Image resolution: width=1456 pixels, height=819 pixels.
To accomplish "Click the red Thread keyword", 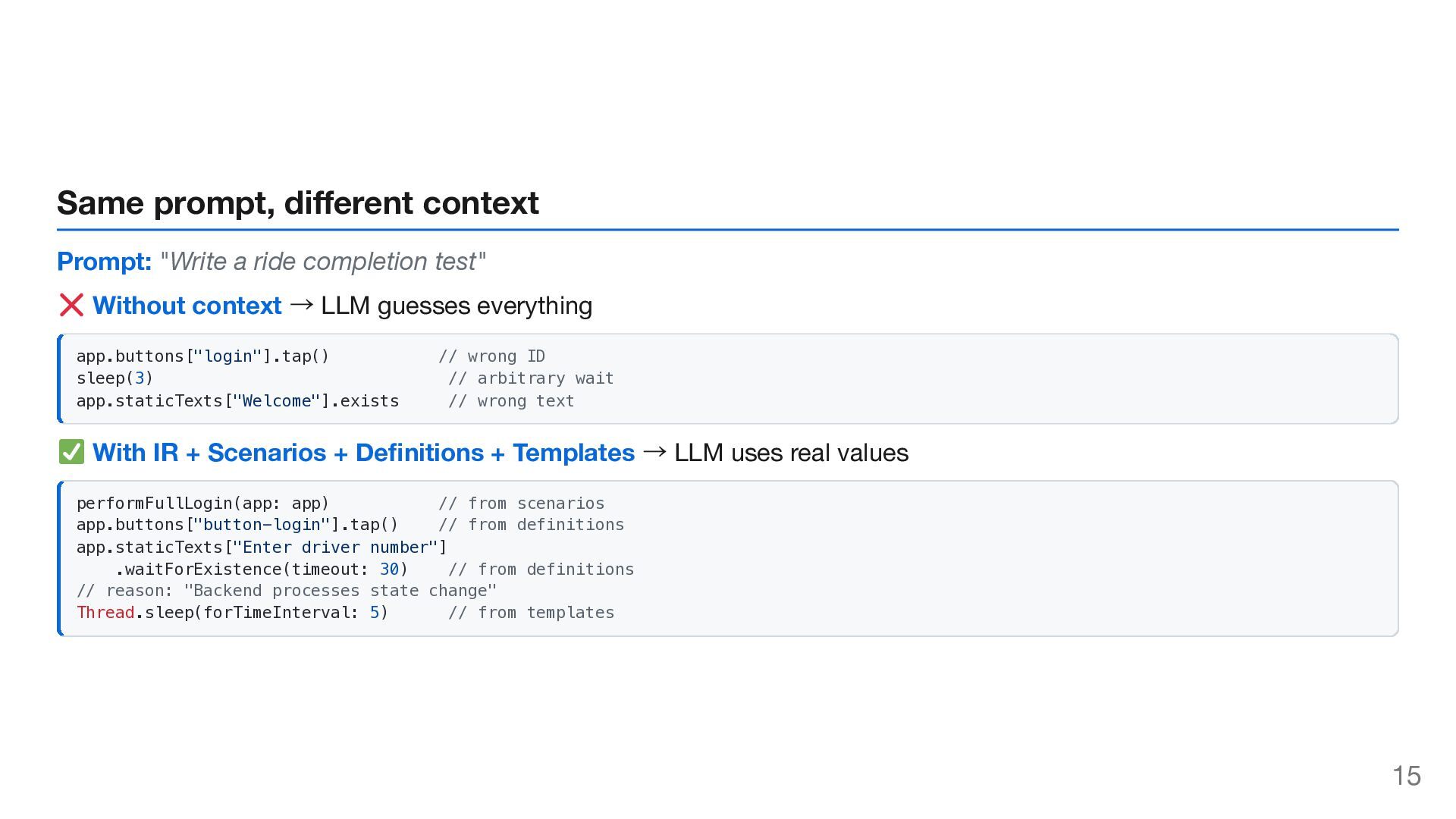I will click(x=105, y=613).
